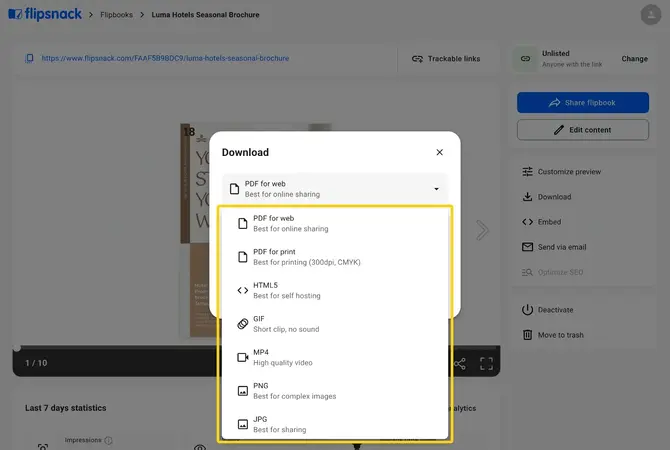
Task: Choose Send via email
Action: pyautogui.click(x=554, y=247)
